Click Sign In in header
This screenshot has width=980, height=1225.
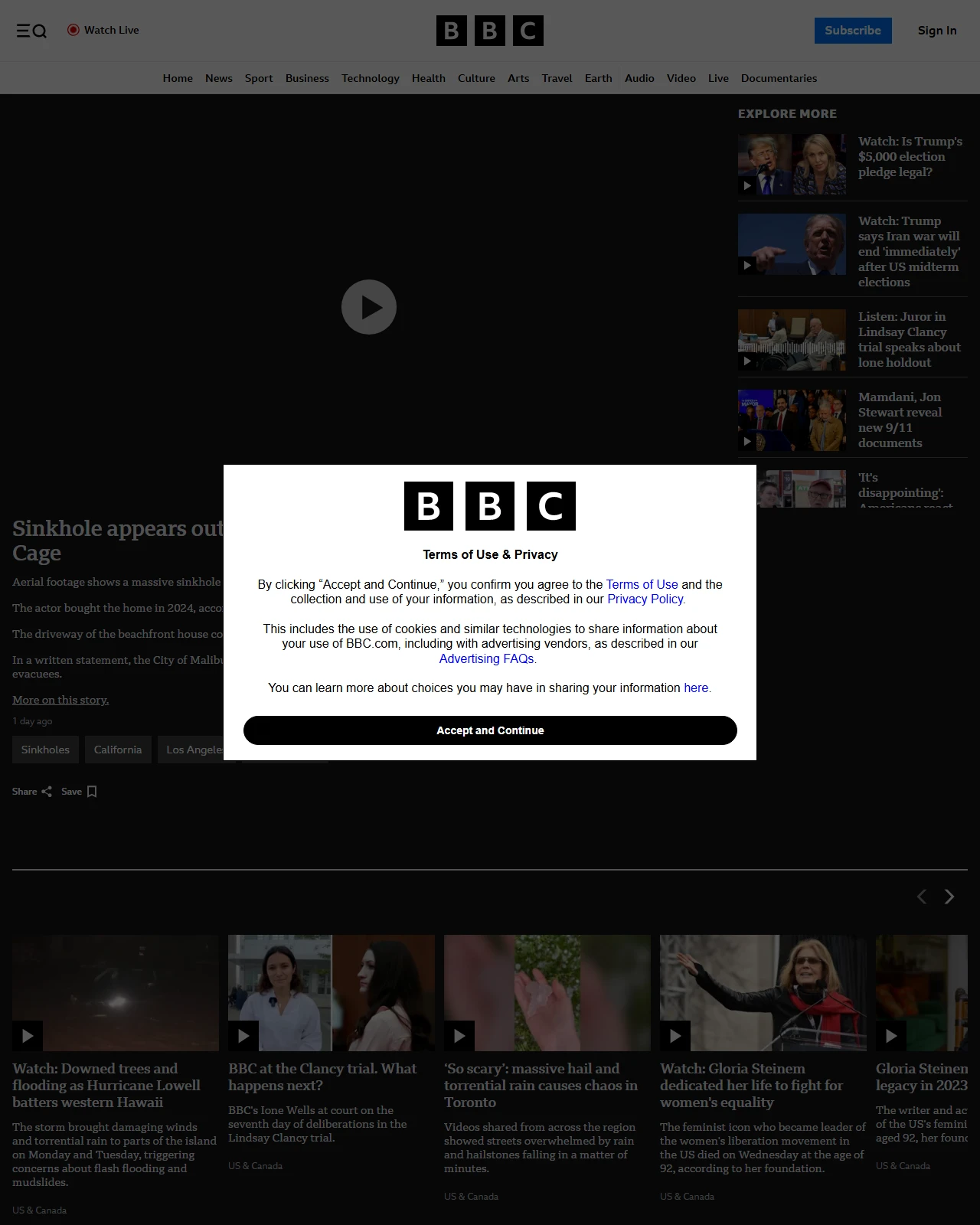[937, 31]
